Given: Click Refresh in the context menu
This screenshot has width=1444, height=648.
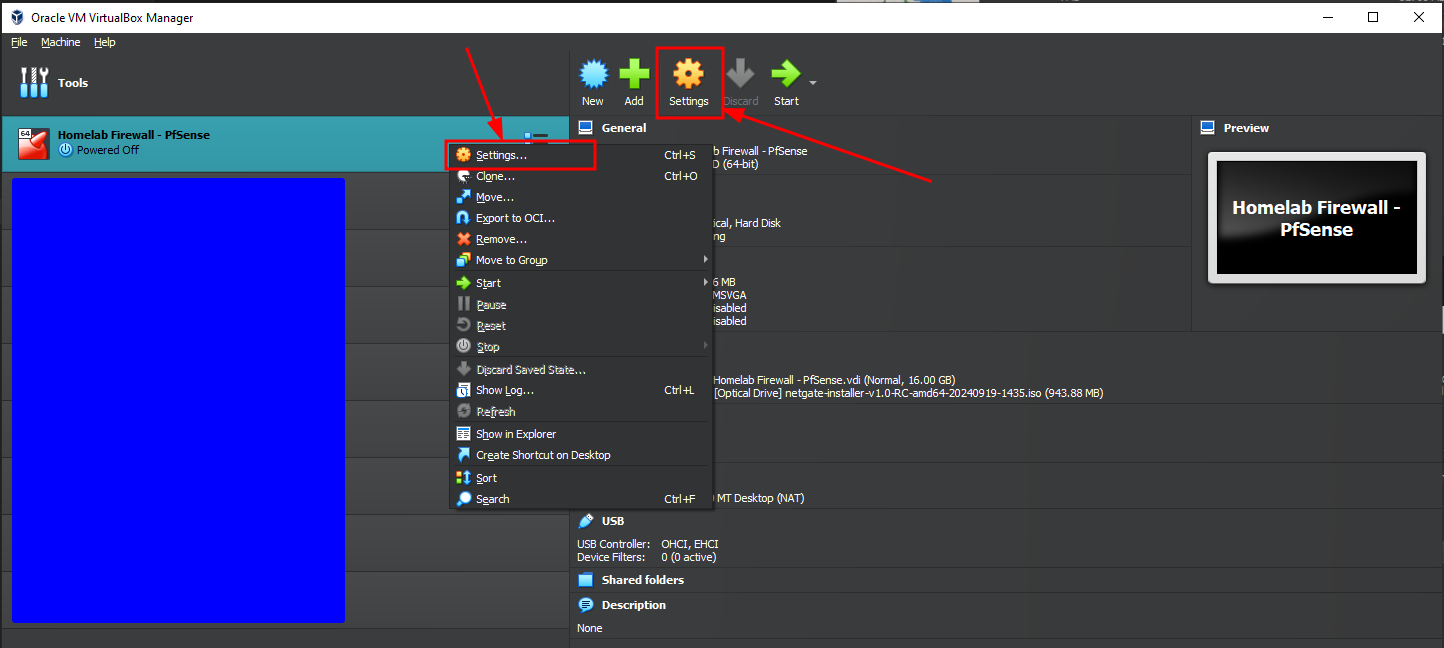Looking at the screenshot, I should (581, 411).
